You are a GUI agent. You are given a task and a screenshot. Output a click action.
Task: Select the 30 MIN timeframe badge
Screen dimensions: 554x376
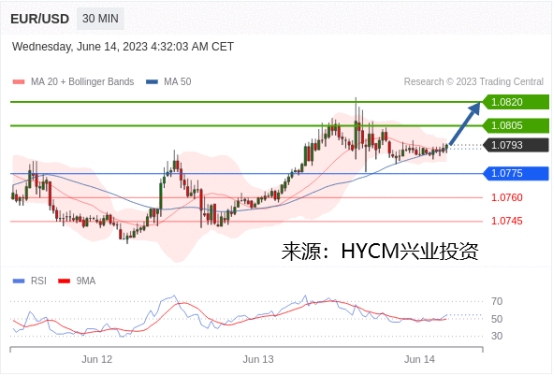click(x=100, y=19)
